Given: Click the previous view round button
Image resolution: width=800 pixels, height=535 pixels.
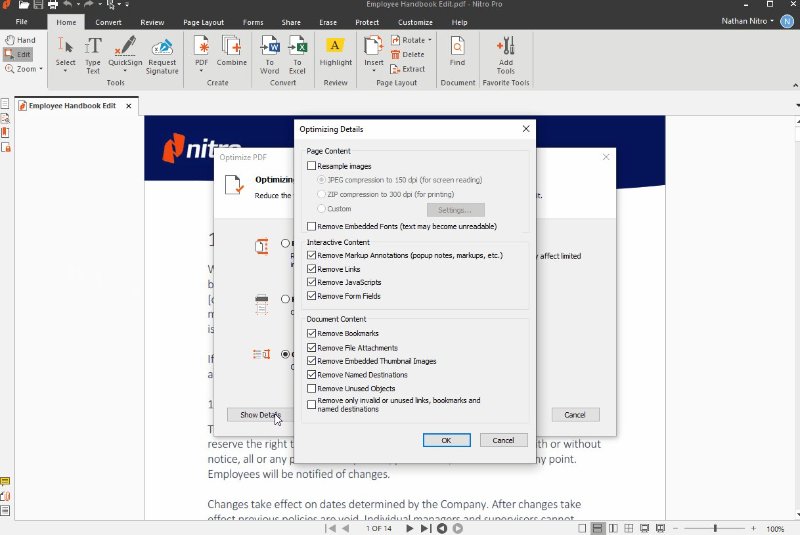Looking at the screenshot, I should pos(442,528).
